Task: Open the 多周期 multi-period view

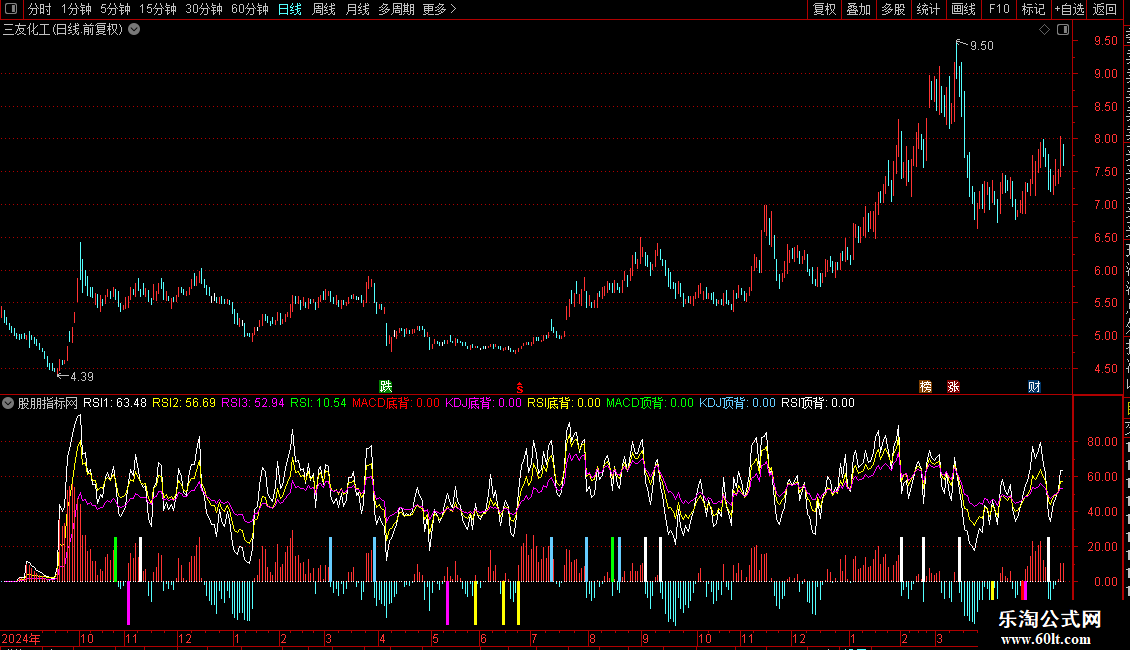Action: pos(396,9)
